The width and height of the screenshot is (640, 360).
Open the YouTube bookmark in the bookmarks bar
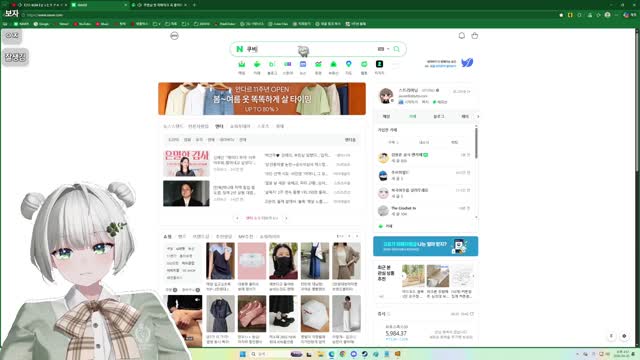pyautogui.click(x=82, y=24)
